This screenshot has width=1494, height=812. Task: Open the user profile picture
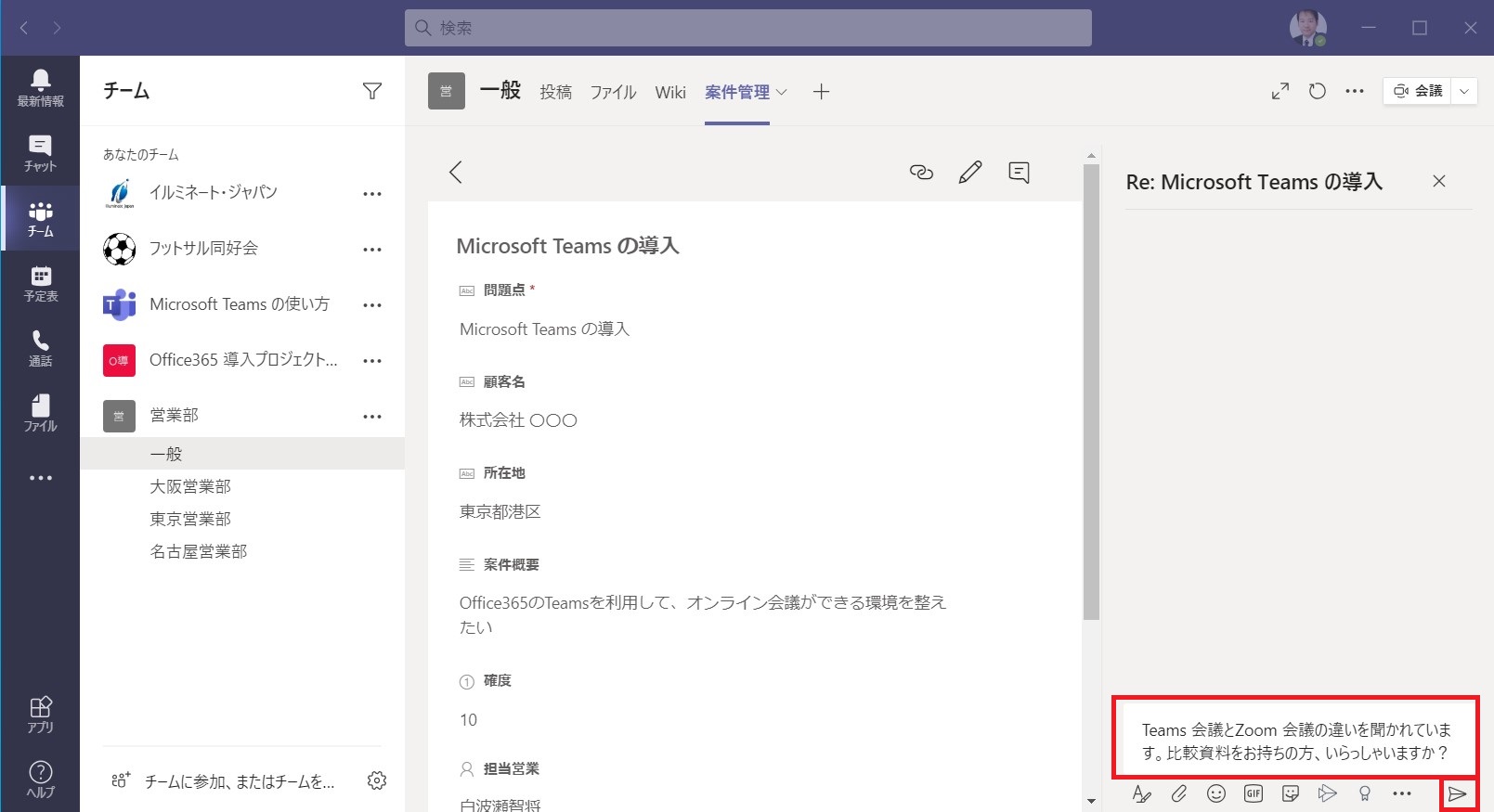1307,28
